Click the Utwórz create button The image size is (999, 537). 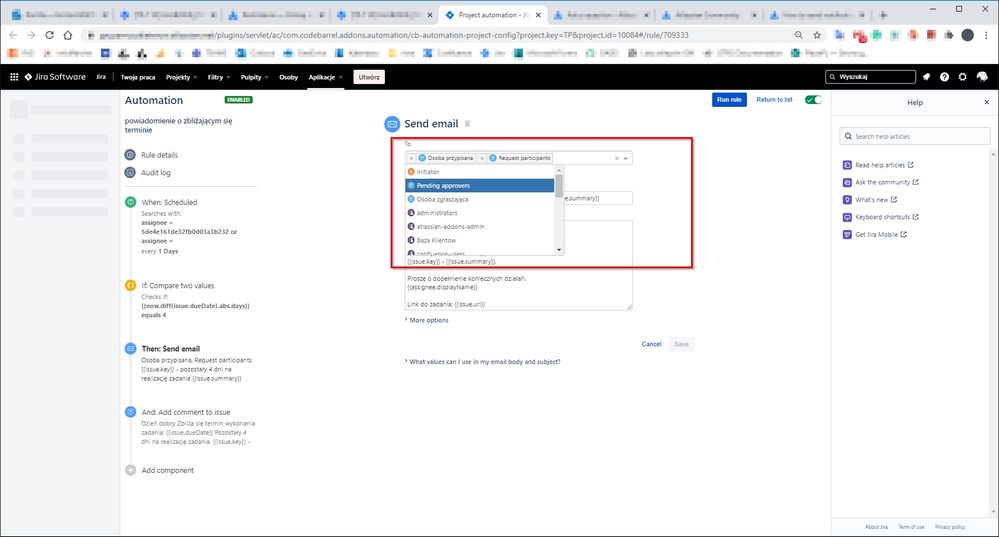click(x=369, y=77)
